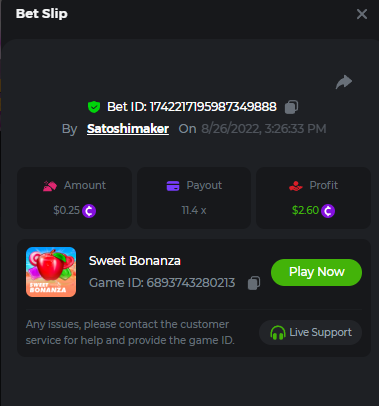Close the Bet Slip dialog

pyautogui.click(x=362, y=14)
